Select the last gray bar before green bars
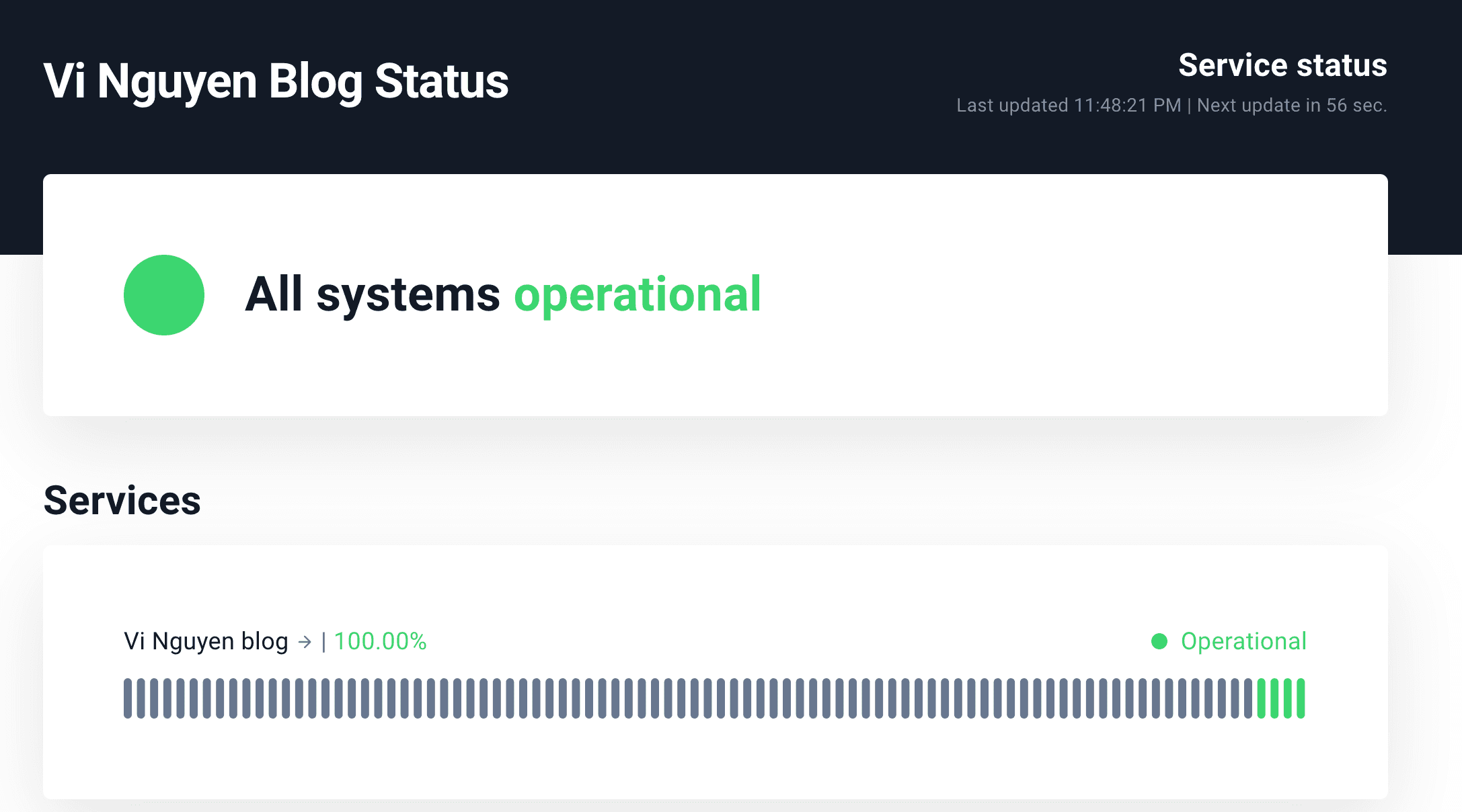This screenshot has height=812, width=1462. (x=1248, y=698)
